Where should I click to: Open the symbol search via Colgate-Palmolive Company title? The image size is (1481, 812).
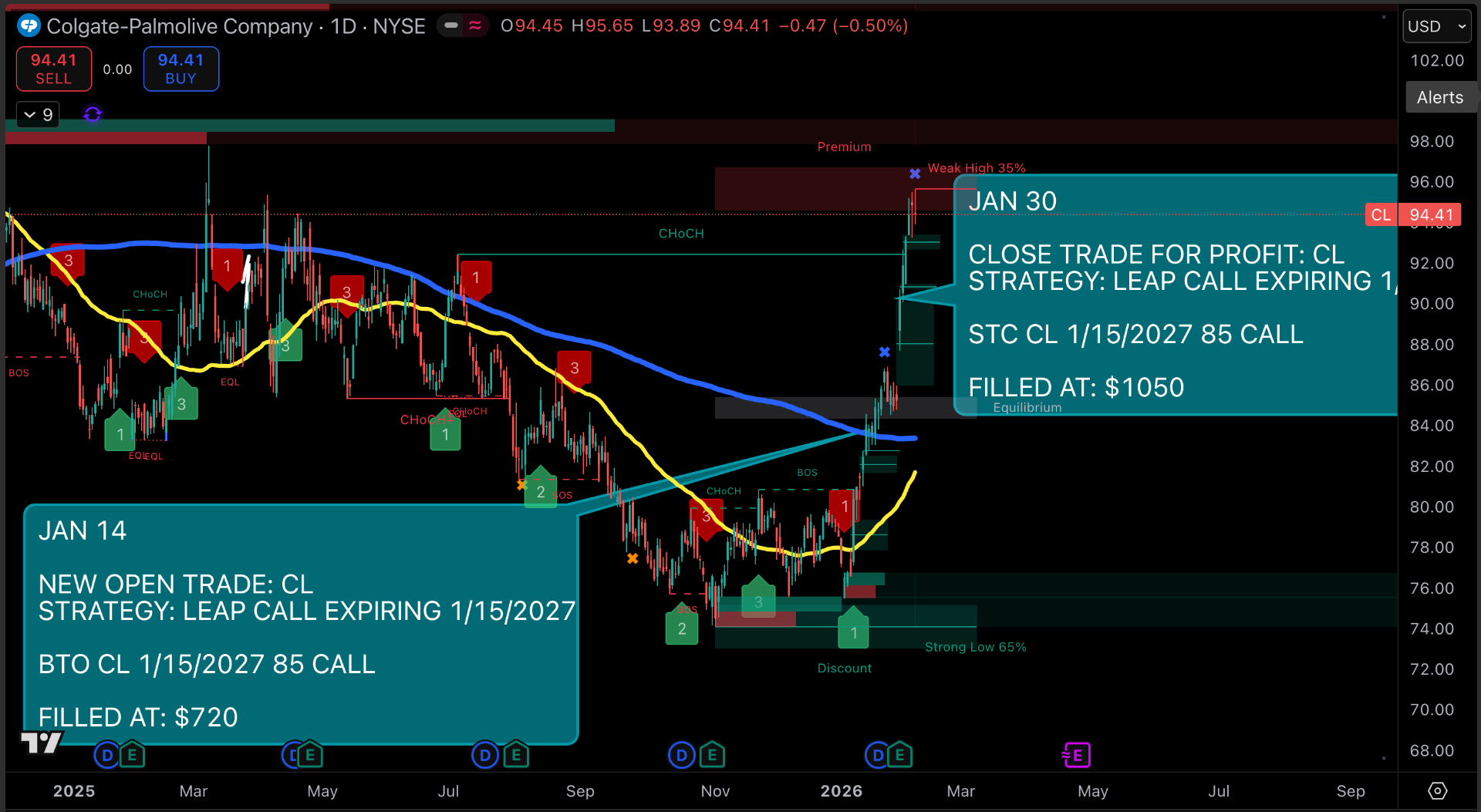tap(180, 26)
